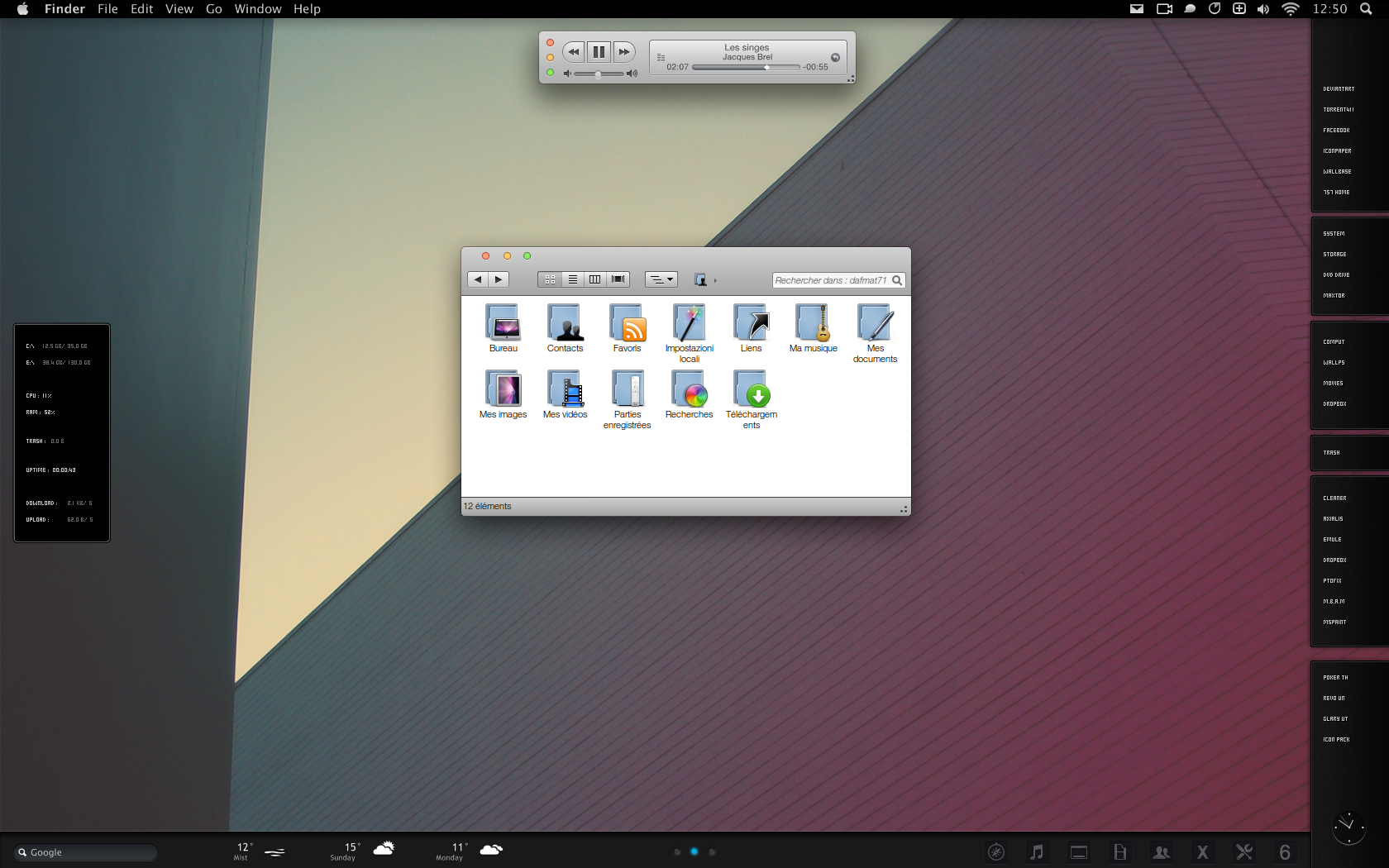Click the window/screen icon in the dock

point(1078,852)
